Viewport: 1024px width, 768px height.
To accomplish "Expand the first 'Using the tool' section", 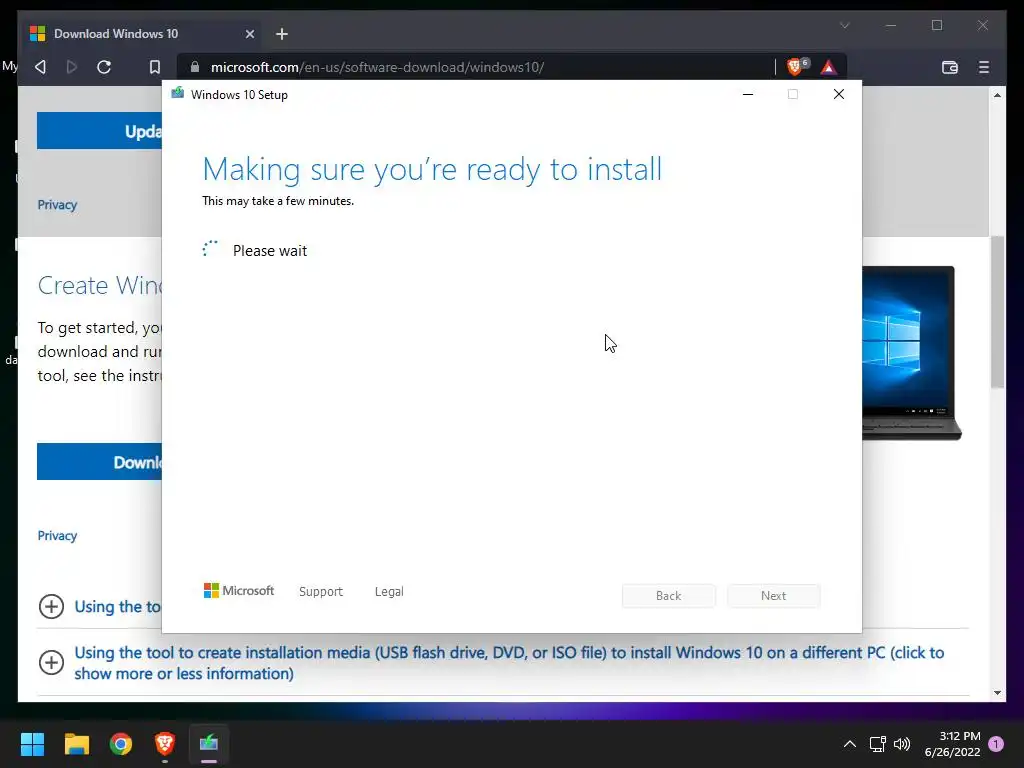I will point(51,606).
